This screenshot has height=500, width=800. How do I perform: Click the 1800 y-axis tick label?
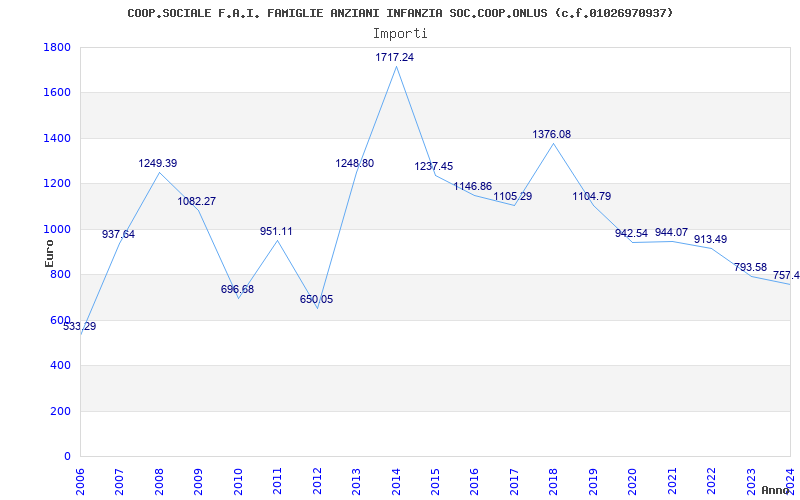tap(57, 48)
